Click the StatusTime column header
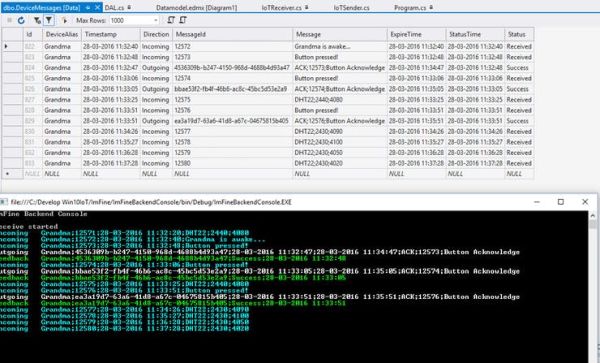600x363 pixels. pos(475,34)
